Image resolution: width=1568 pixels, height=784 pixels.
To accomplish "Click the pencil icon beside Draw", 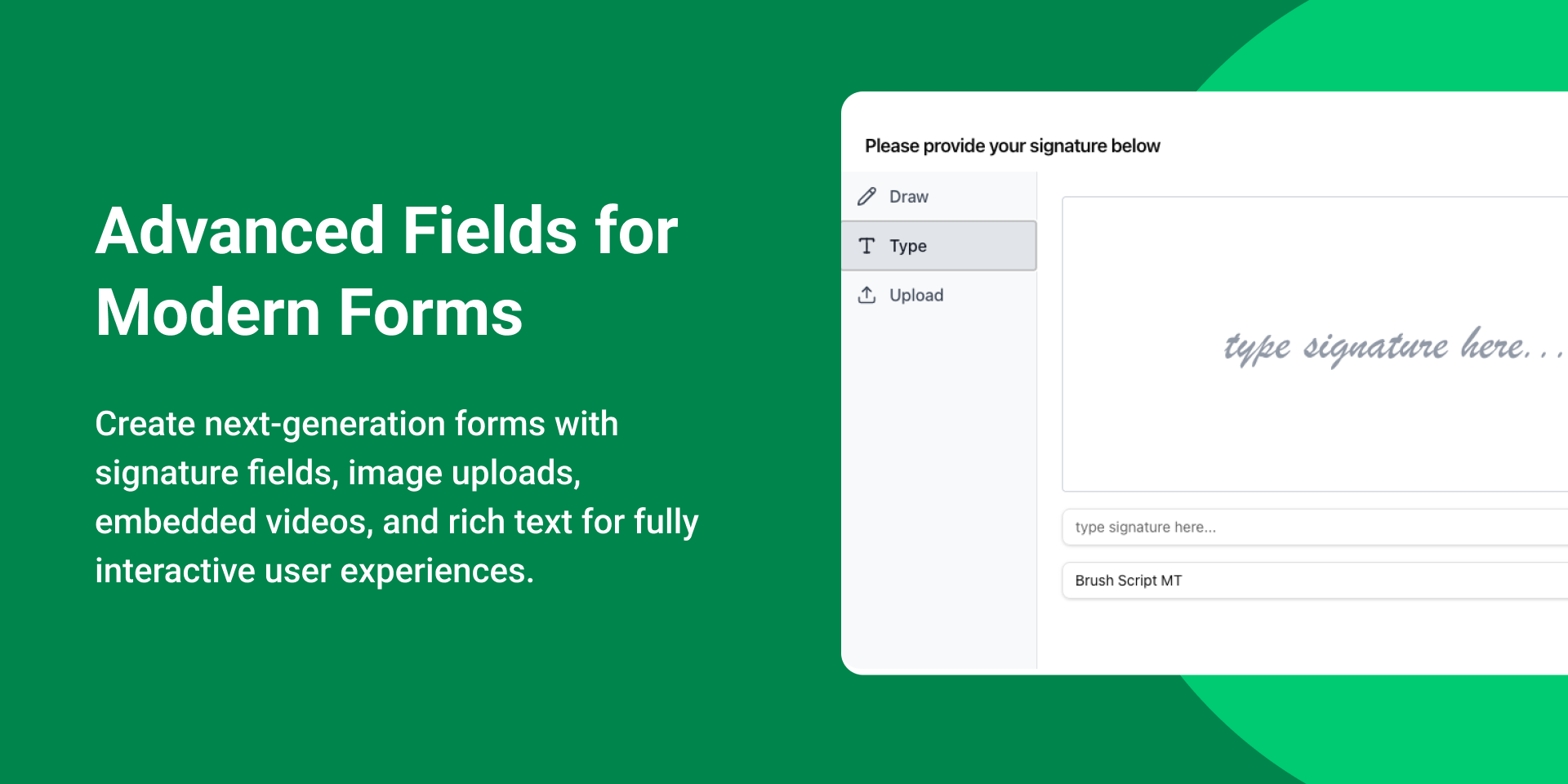I will pyautogui.click(x=866, y=197).
